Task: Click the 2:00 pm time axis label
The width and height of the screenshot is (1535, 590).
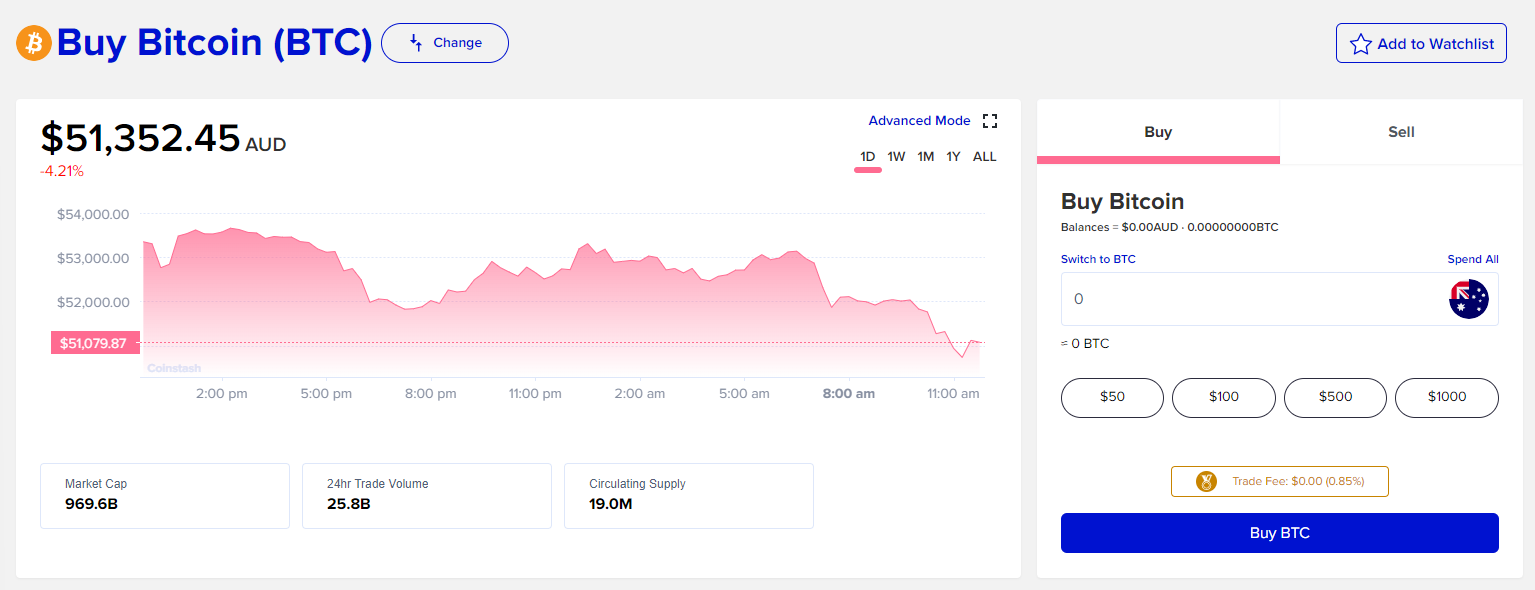Action: (222, 394)
